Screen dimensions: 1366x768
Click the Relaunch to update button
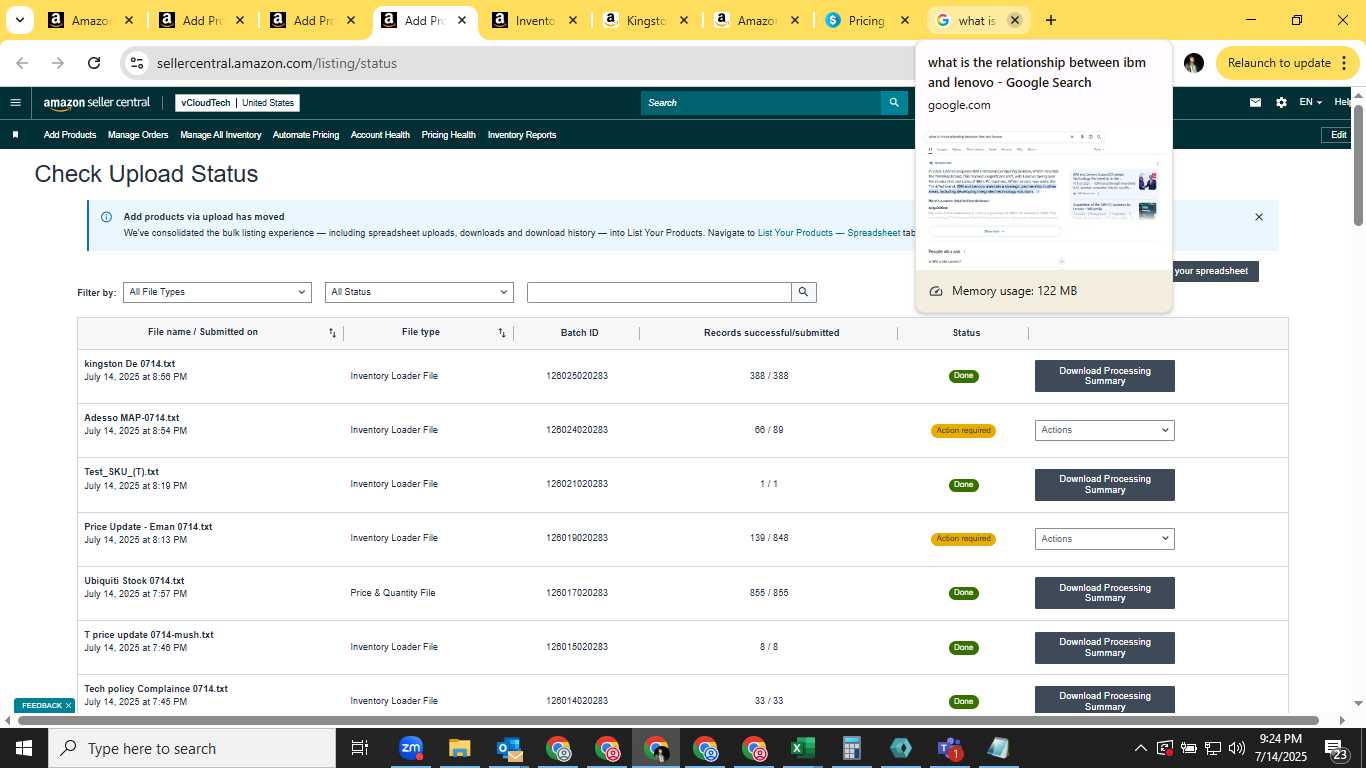coord(1287,63)
